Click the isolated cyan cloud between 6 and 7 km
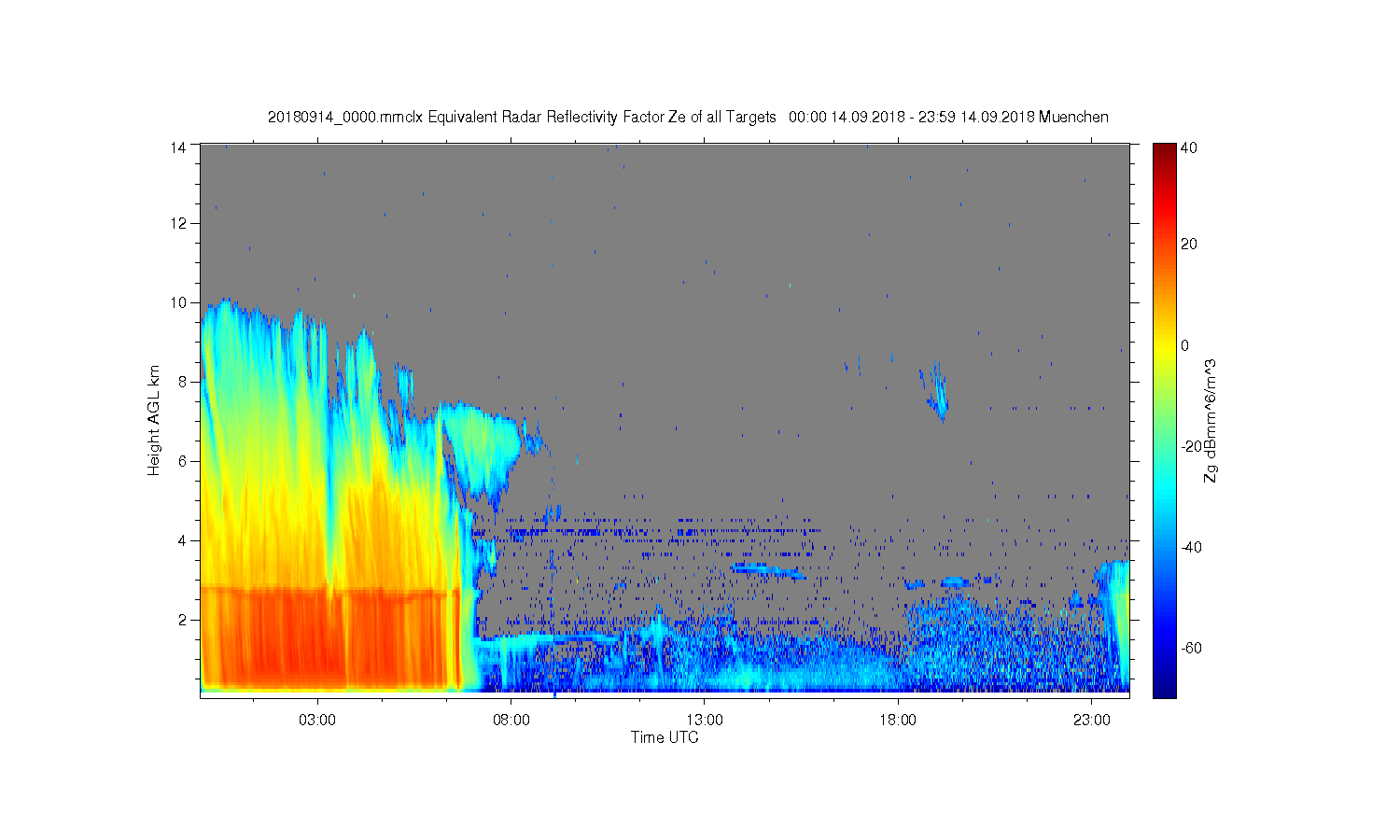 coord(481,448)
